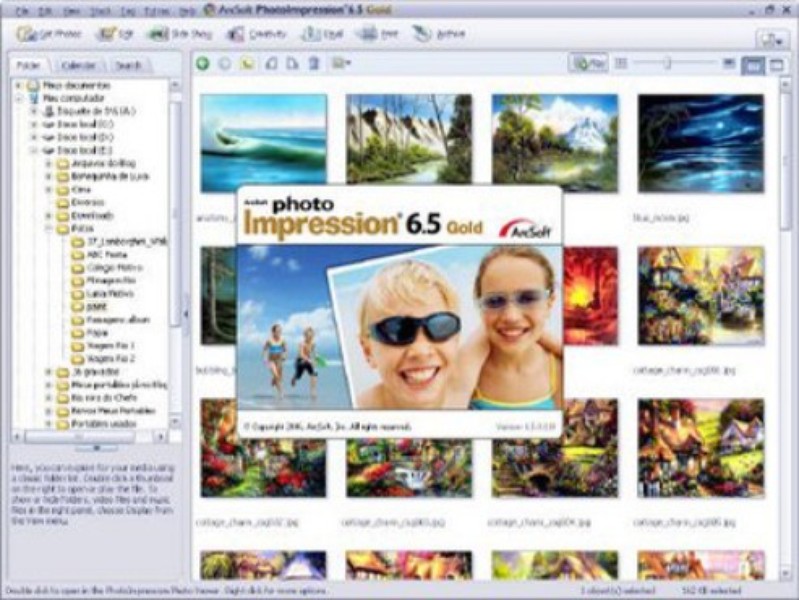Click the grey round button in browser toolbar
The width and height of the screenshot is (799, 600).
tap(224, 64)
